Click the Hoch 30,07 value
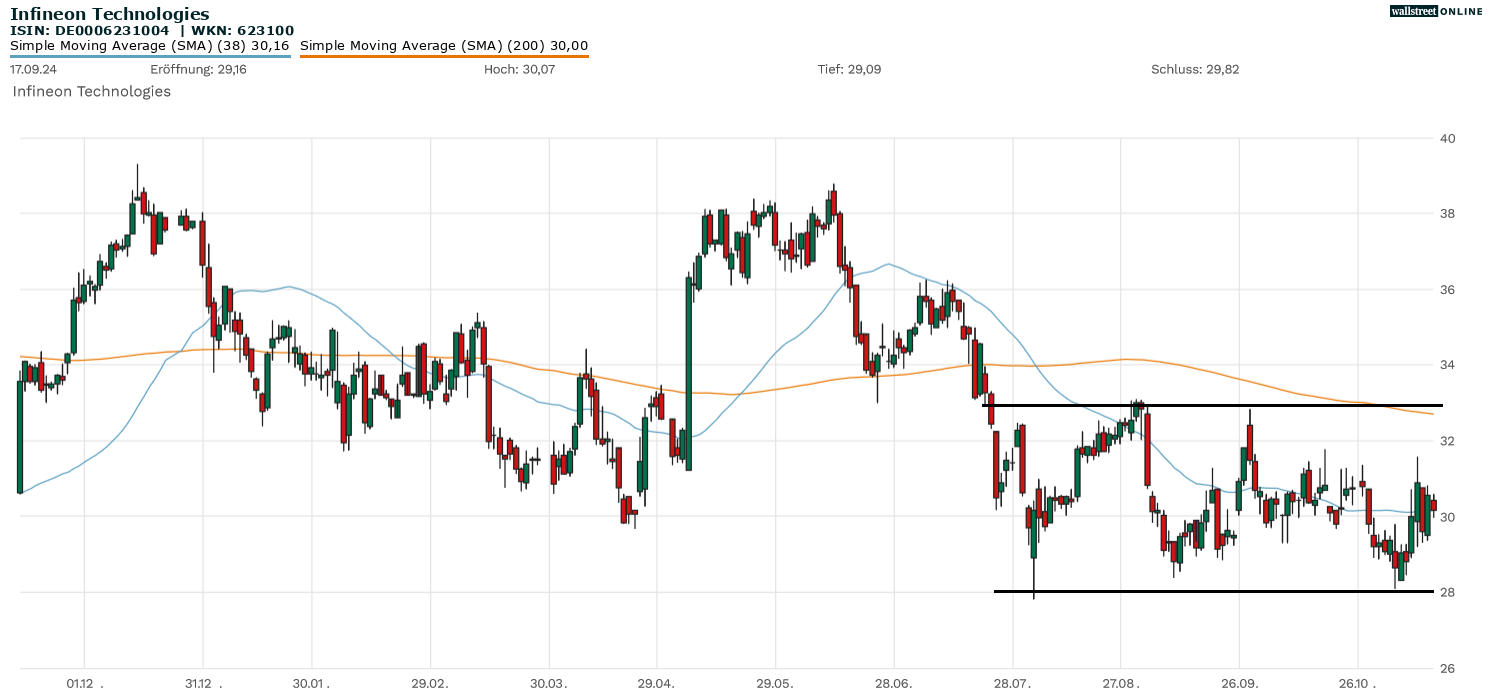The width and height of the screenshot is (1490, 689). pyautogui.click(x=519, y=69)
